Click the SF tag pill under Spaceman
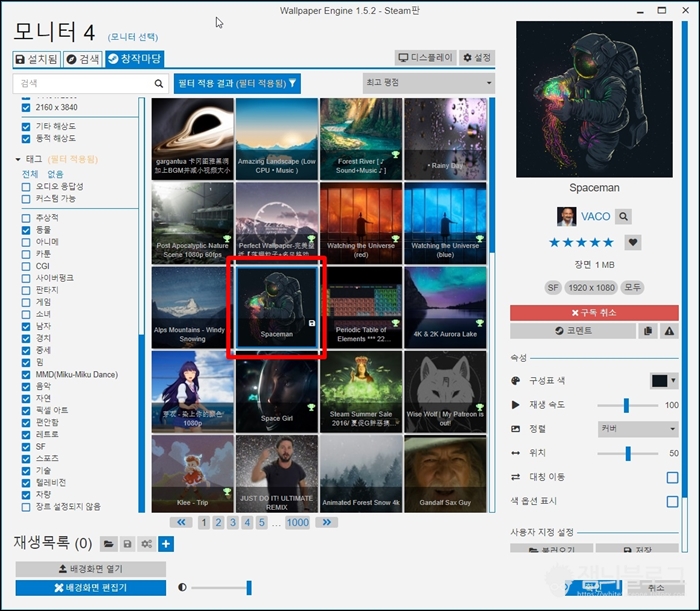This screenshot has width=700, height=611. (x=553, y=288)
